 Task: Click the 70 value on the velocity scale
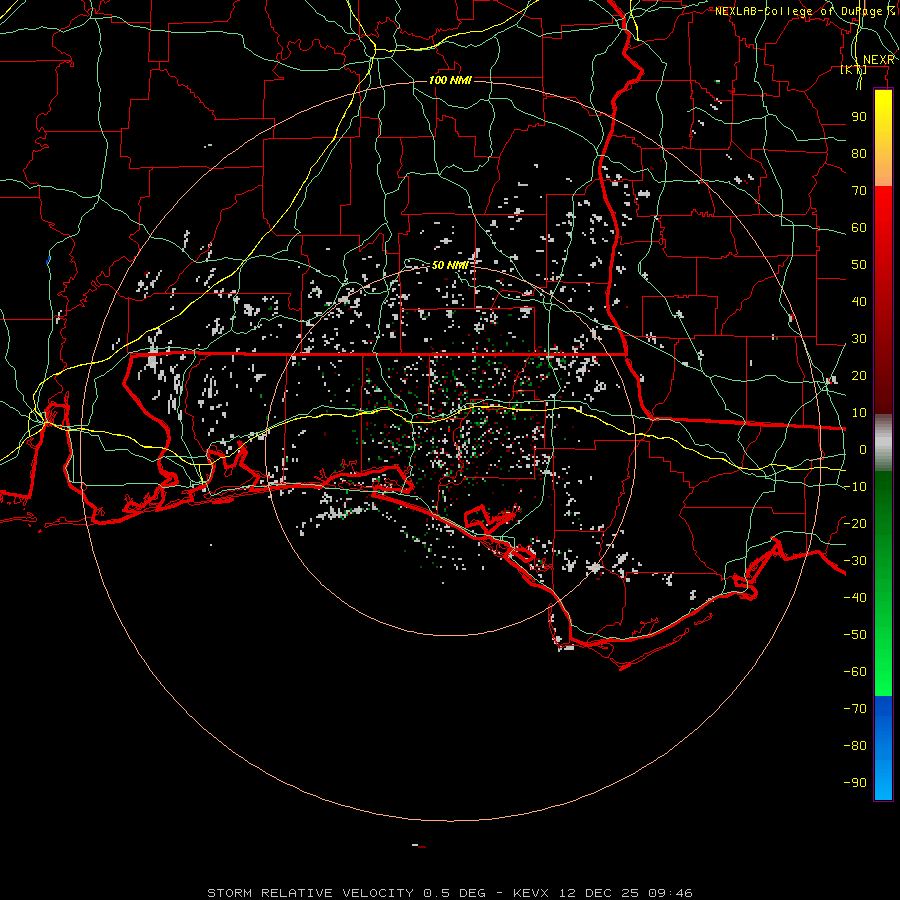[x=859, y=191]
